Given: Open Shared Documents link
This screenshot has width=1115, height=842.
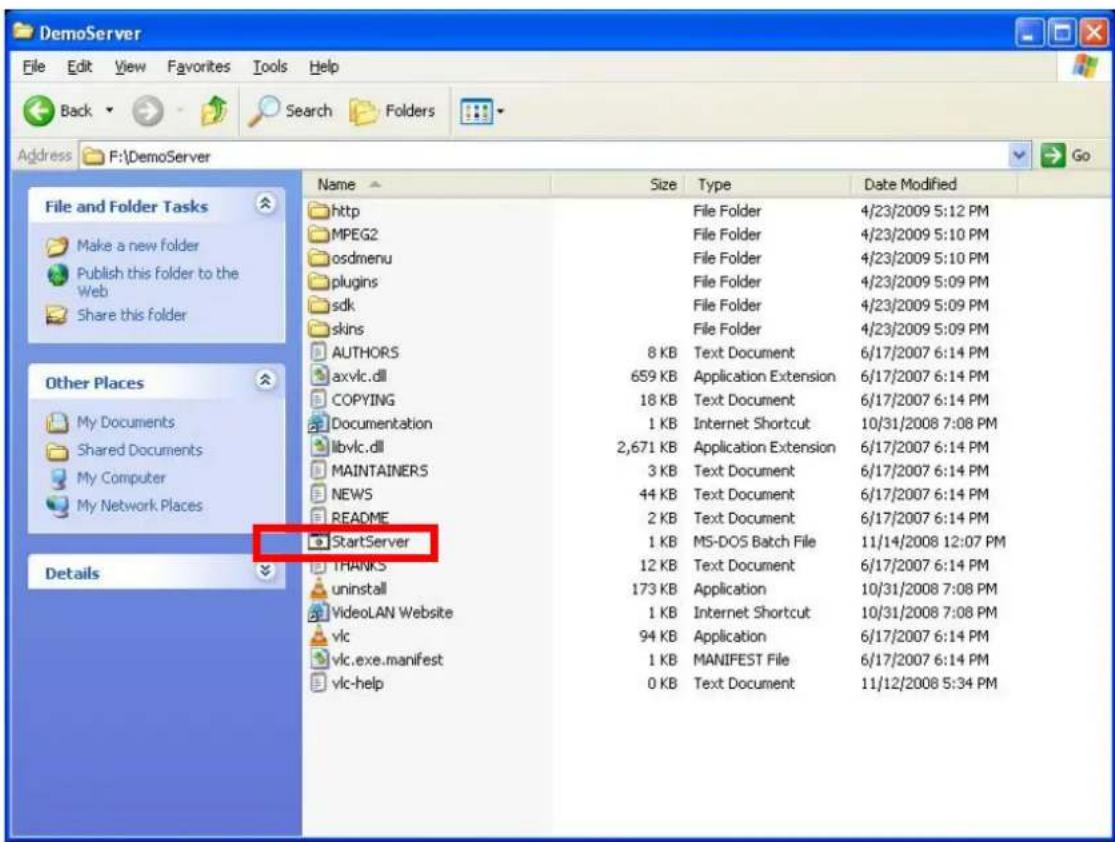Looking at the screenshot, I should [x=139, y=450].
